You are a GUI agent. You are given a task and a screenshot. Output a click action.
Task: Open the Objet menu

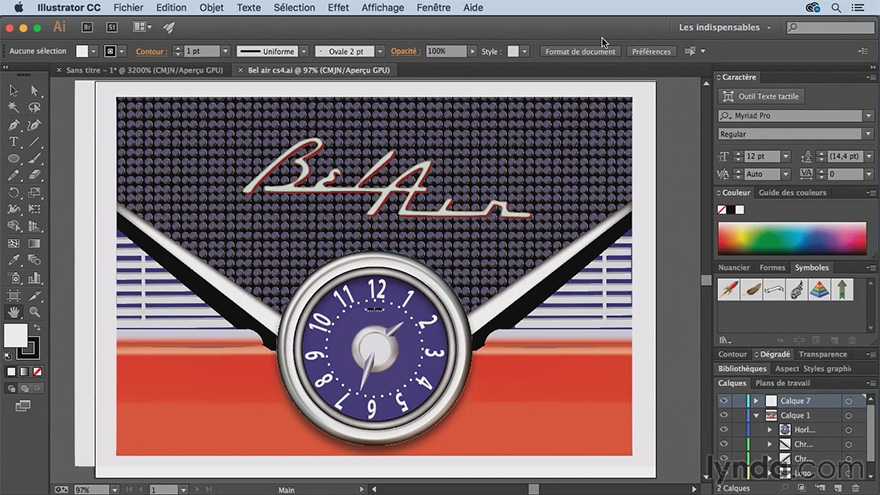pos(211,7)
